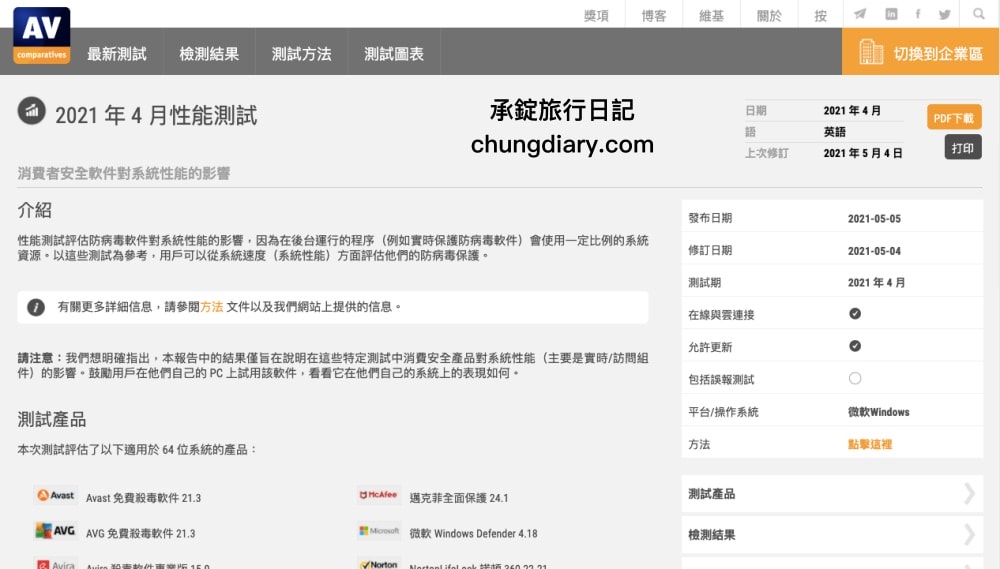Open the 按 top link
1000x569 pixels.
coord(821,15)
